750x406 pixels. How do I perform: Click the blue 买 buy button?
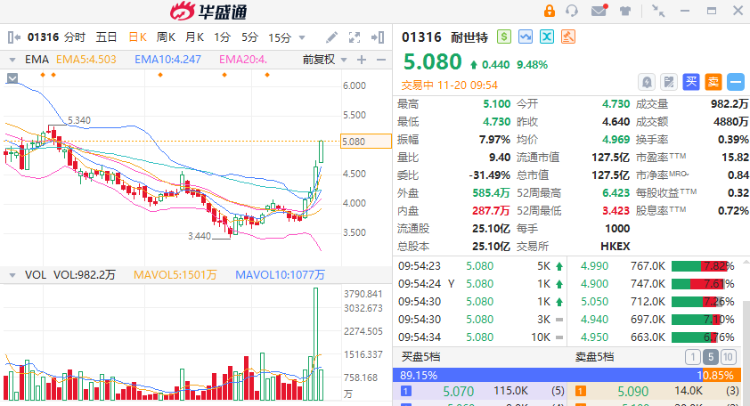(691, 82)
